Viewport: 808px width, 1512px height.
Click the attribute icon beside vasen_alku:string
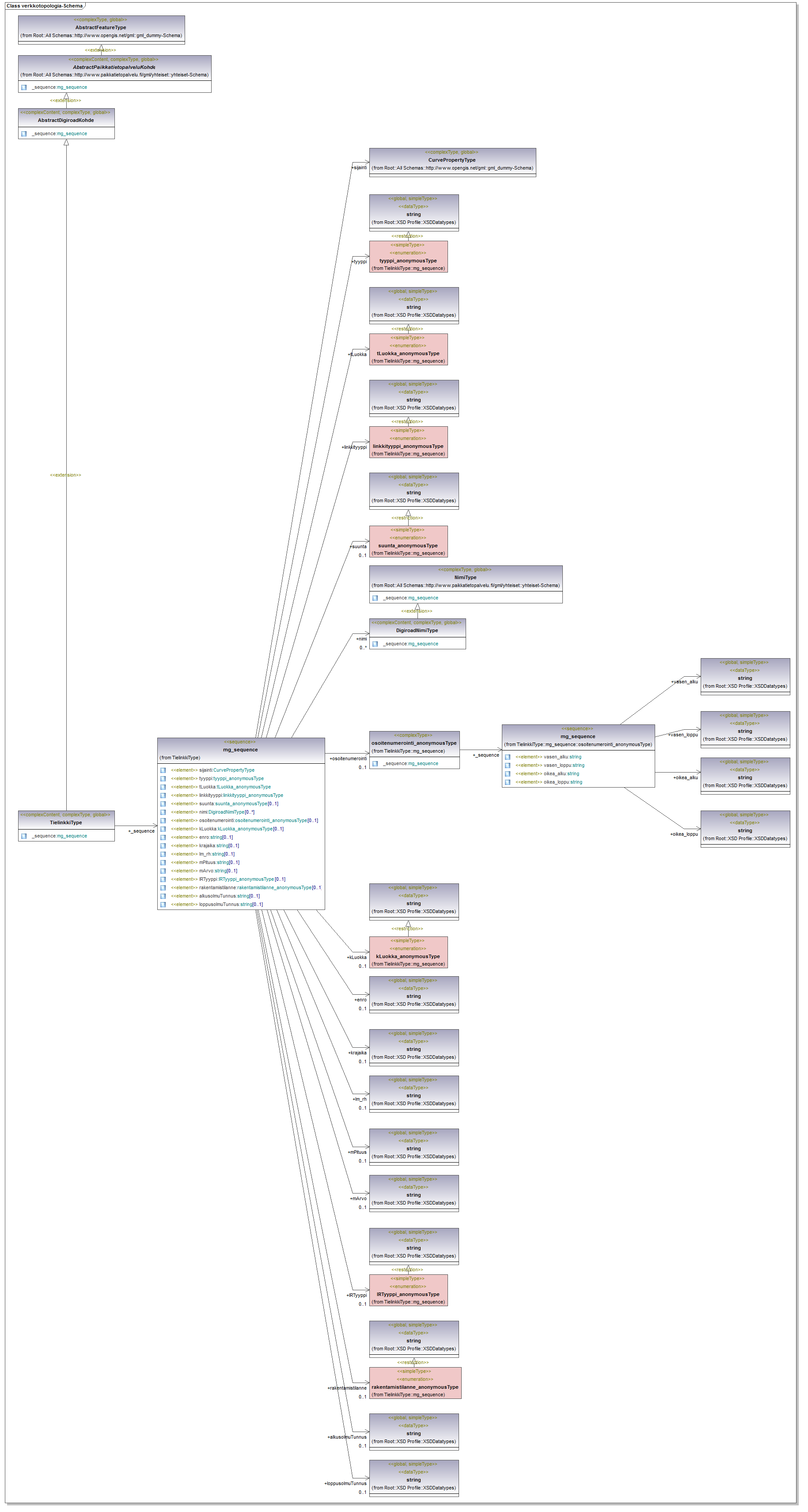click(x=507, y=757)
